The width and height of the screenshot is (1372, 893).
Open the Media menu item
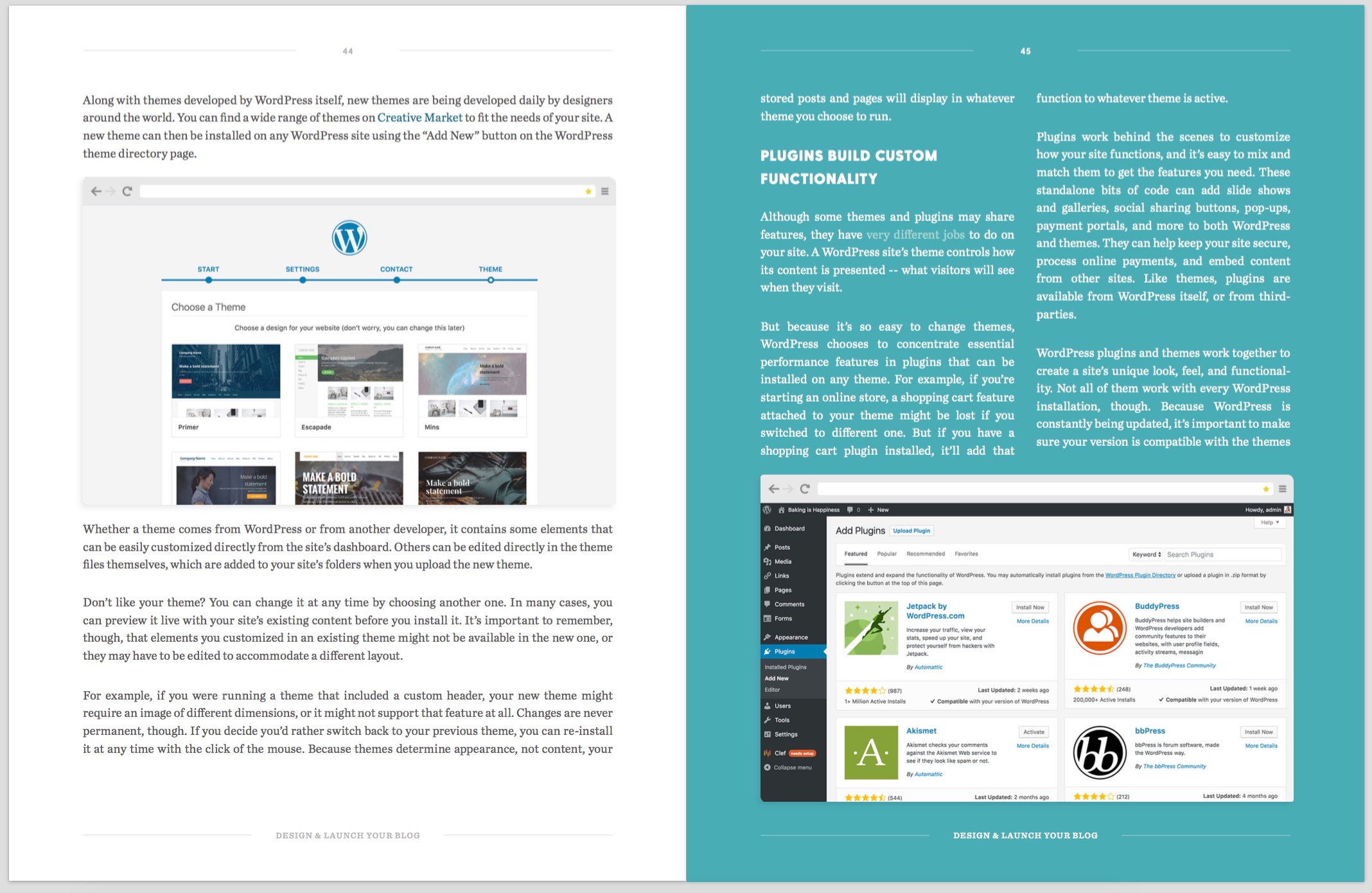tap(782, 561)
